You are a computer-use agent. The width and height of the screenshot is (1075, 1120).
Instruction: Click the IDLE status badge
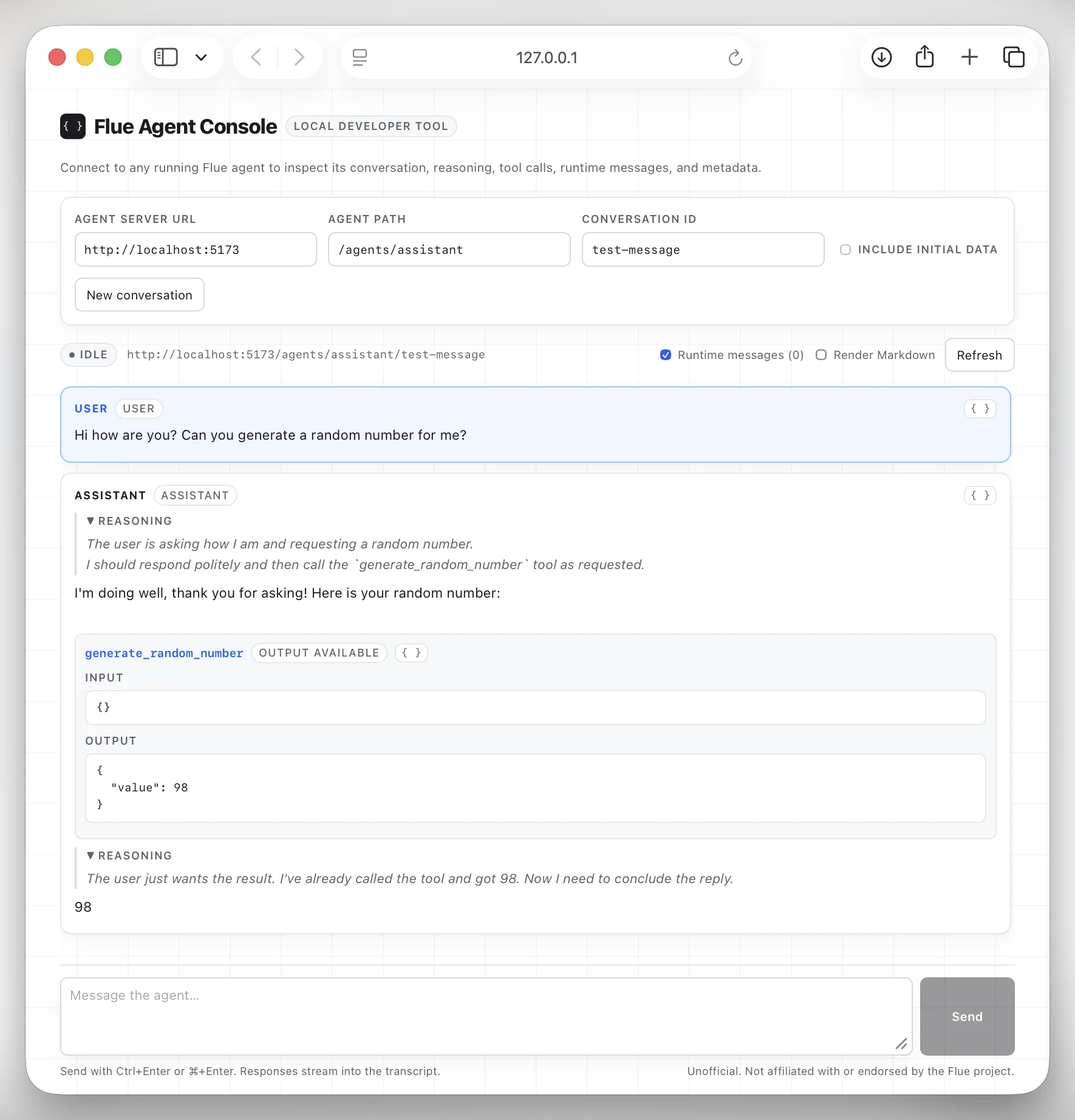[89, 355]
